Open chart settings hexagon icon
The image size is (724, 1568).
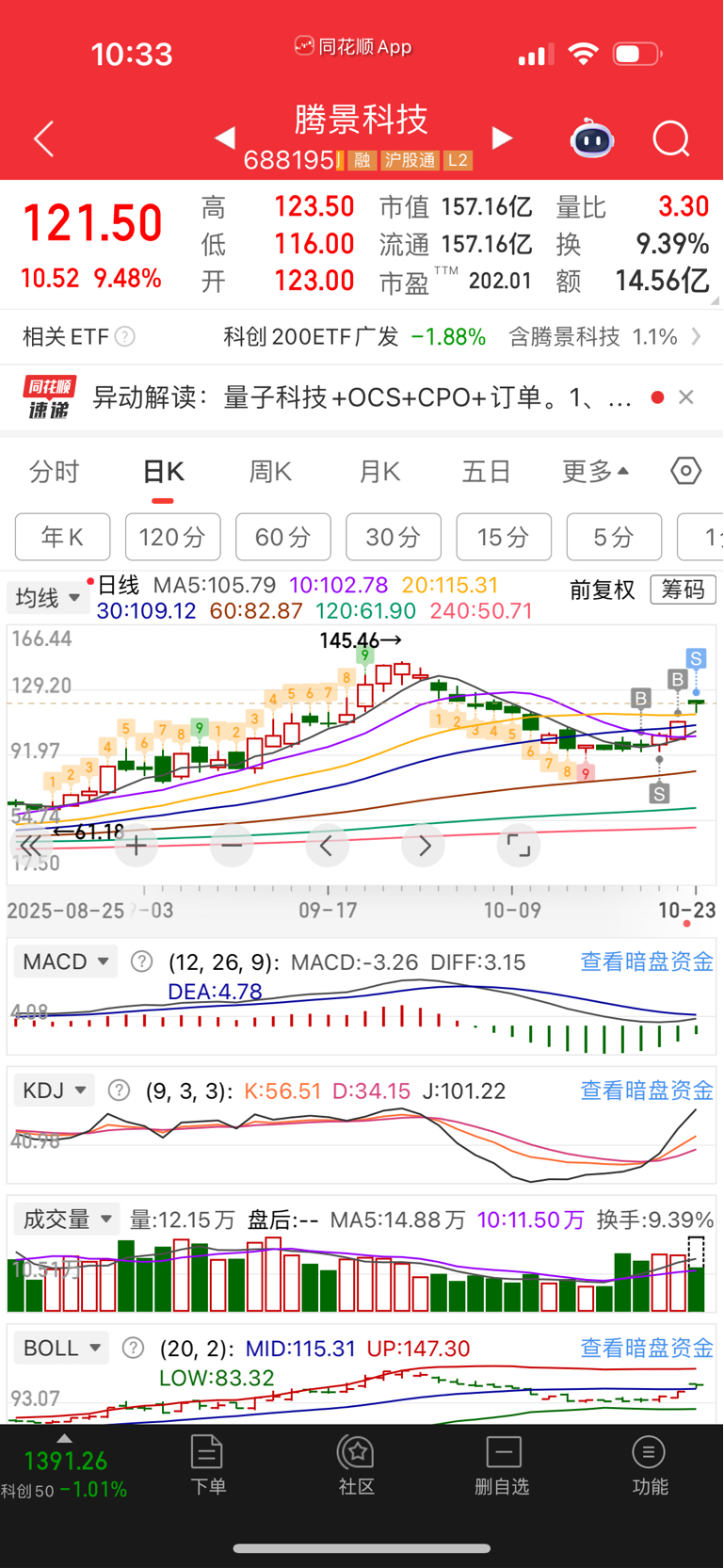(x=686, y=471)
